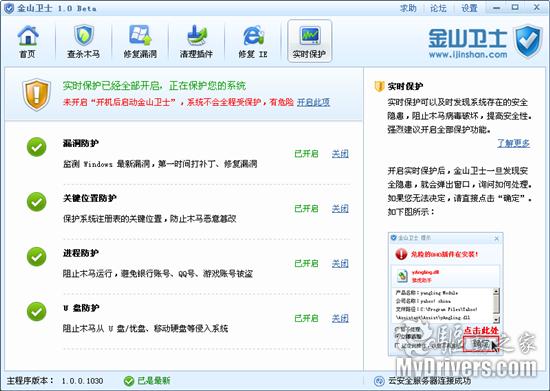Click the green check next to 进程防护
Image resolution: width=550 pixels, height=391 pixels.
tap(36, 256)
